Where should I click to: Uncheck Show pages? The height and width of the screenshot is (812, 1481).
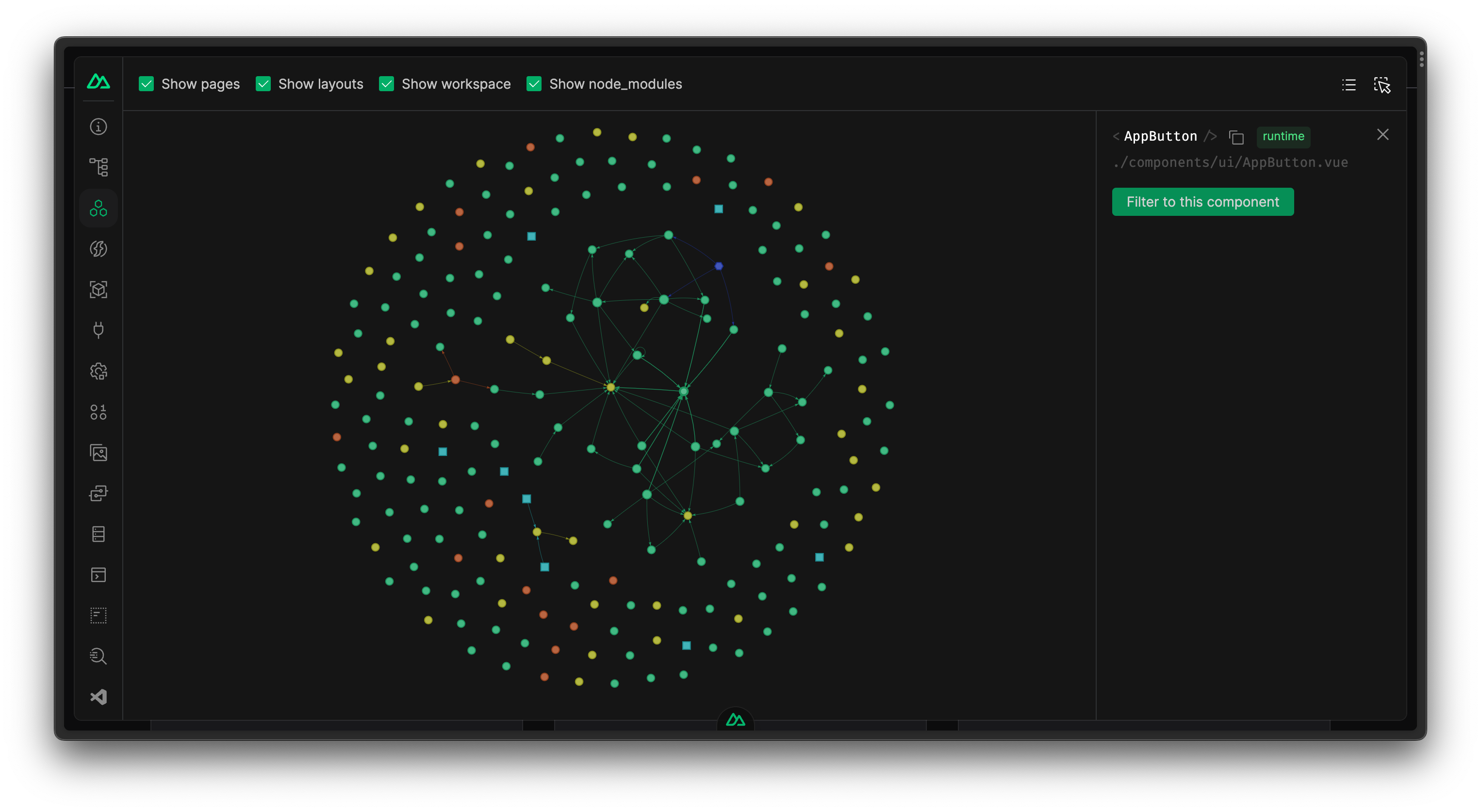pyautogui.click(x=147, y=84)
